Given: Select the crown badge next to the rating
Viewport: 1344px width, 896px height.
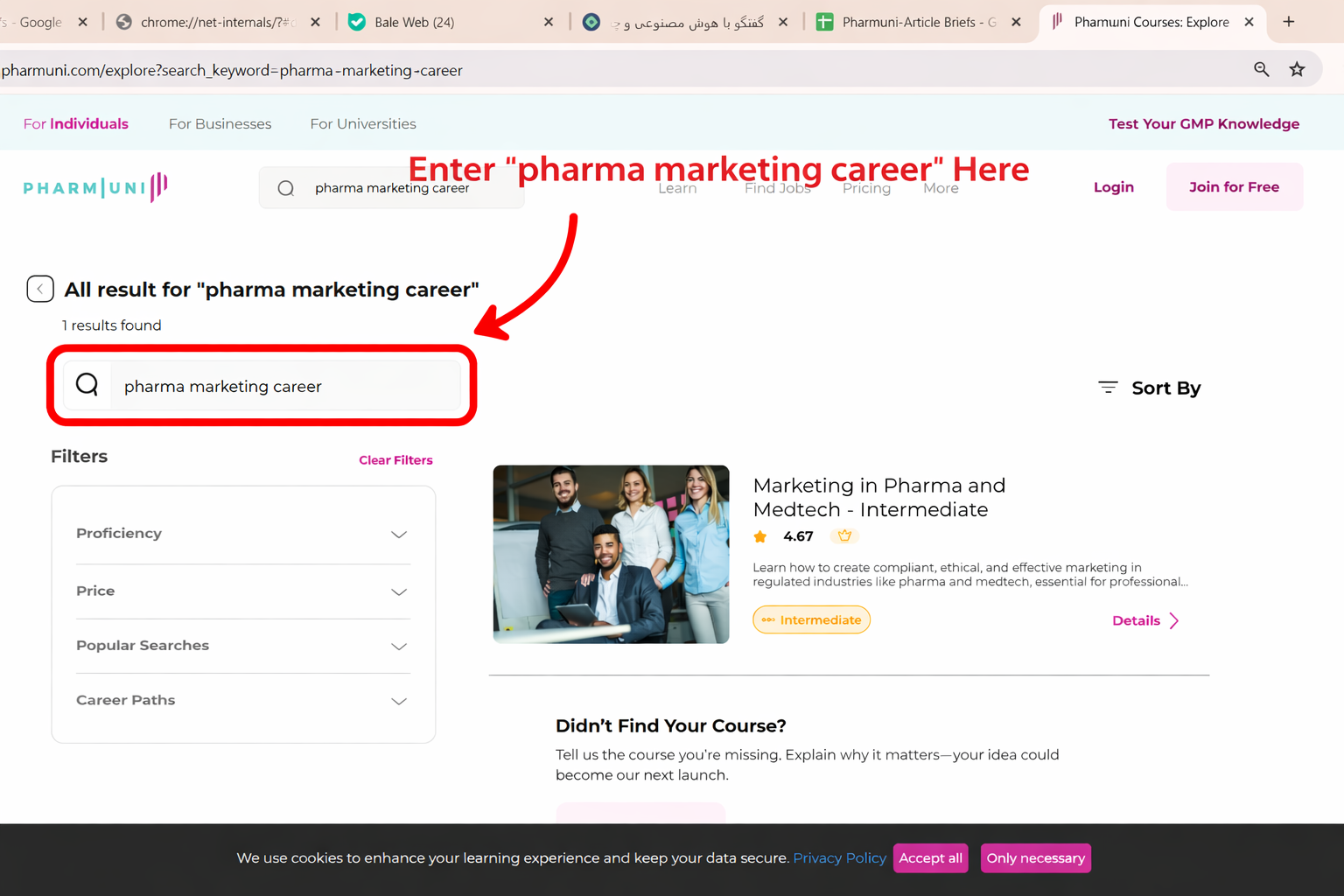Looking at the screenshot, I should click(x=843, y=535).
